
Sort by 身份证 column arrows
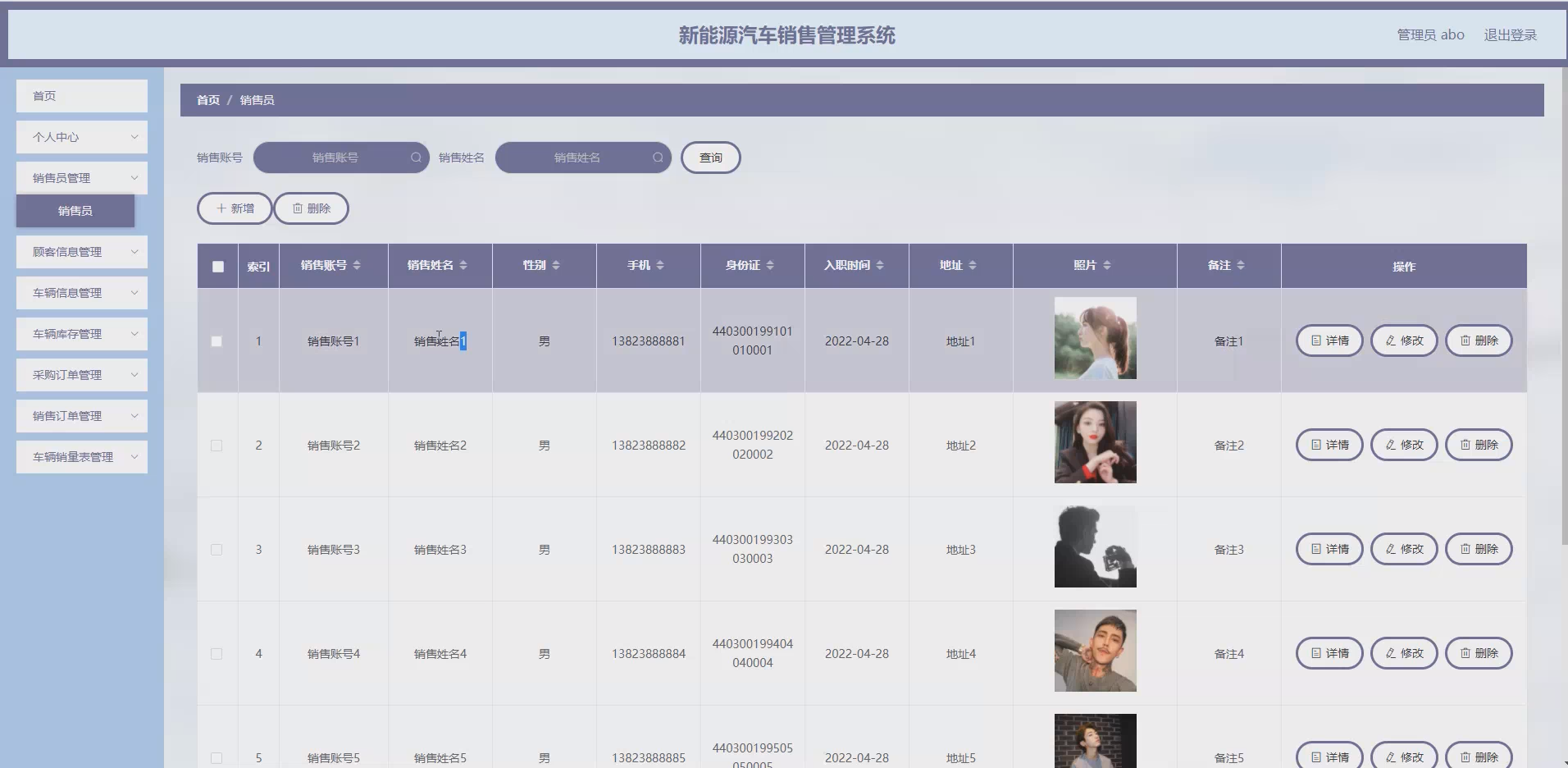pyautogui.click(x=770, y=265)
